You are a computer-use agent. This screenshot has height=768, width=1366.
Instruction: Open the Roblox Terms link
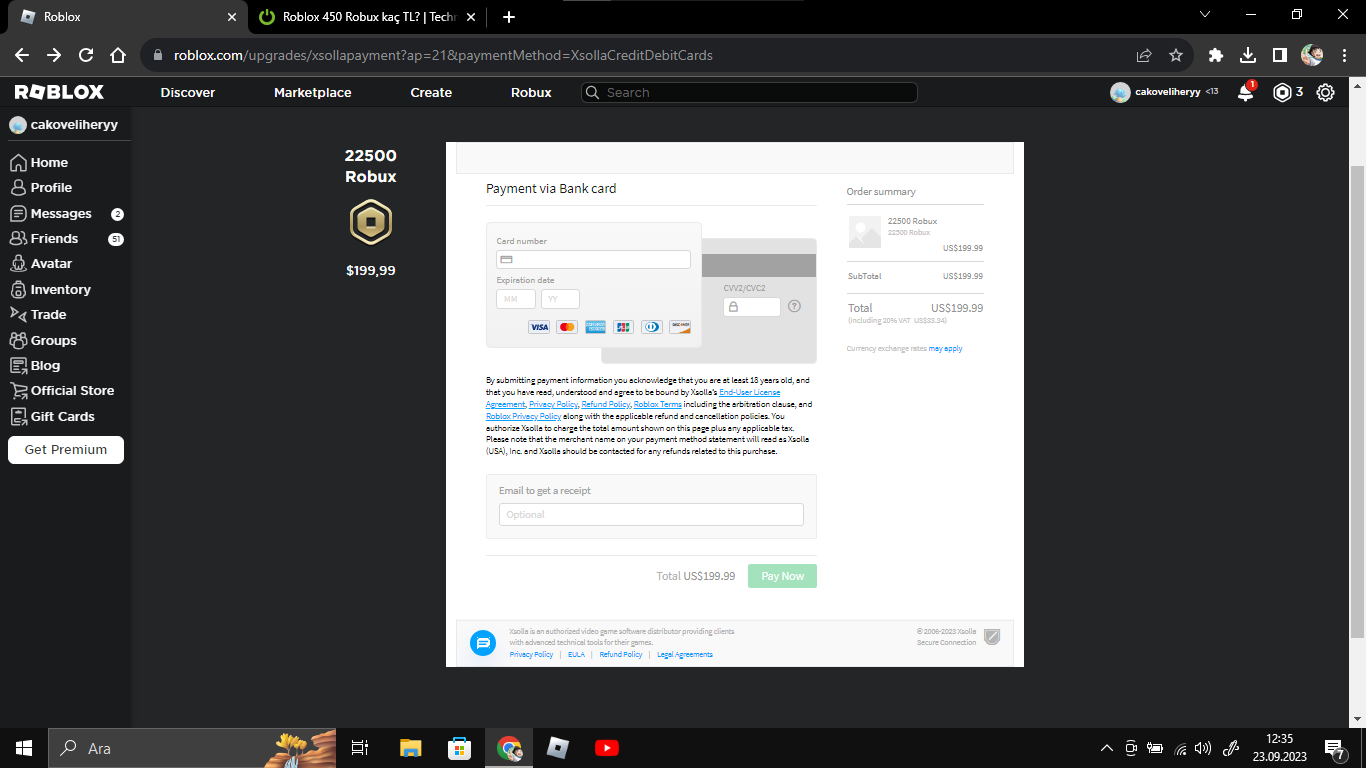click(658, 404)
